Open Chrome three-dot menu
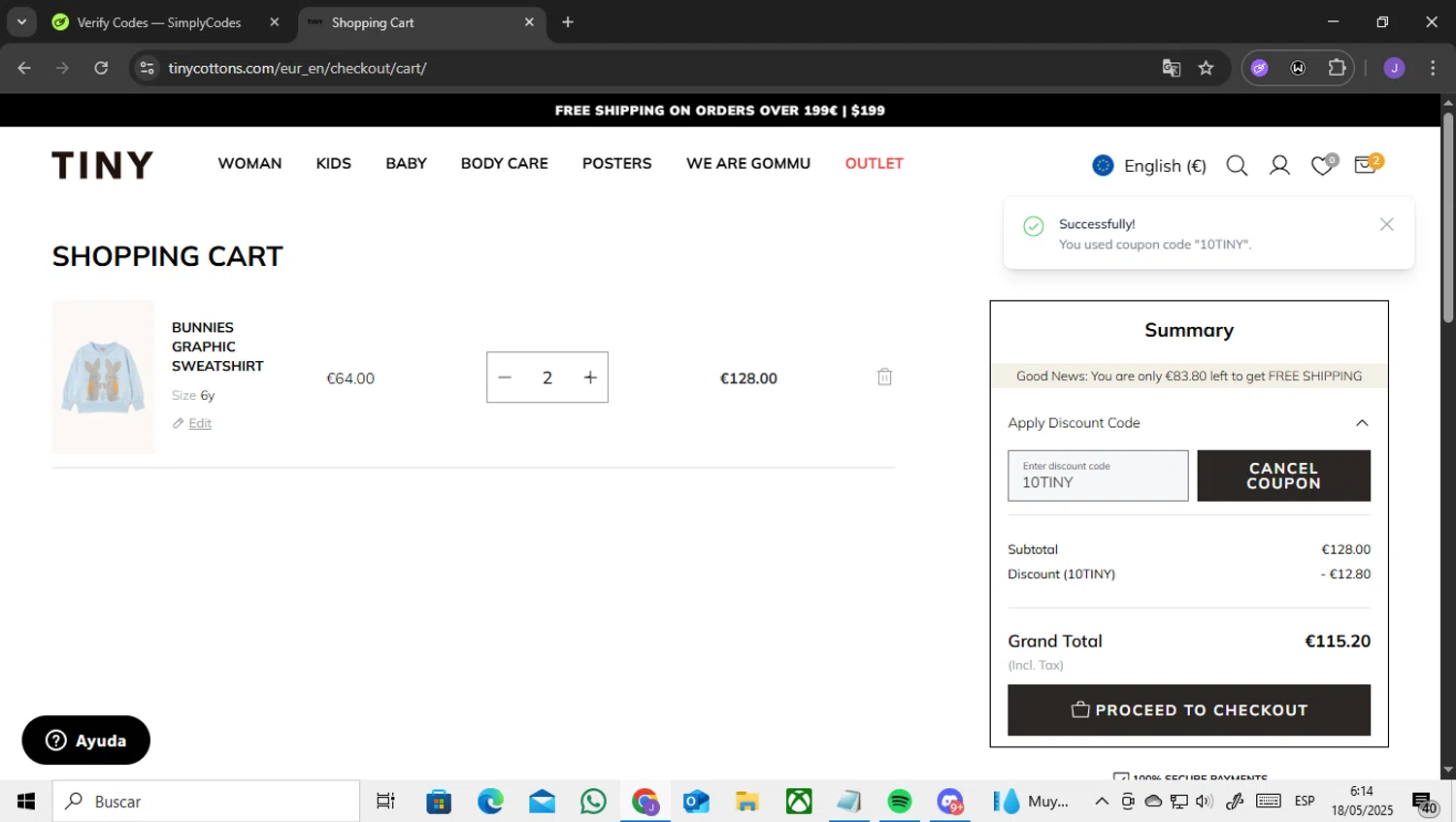The height and width of the screenshot is (822, 1456). (1433, 68)
